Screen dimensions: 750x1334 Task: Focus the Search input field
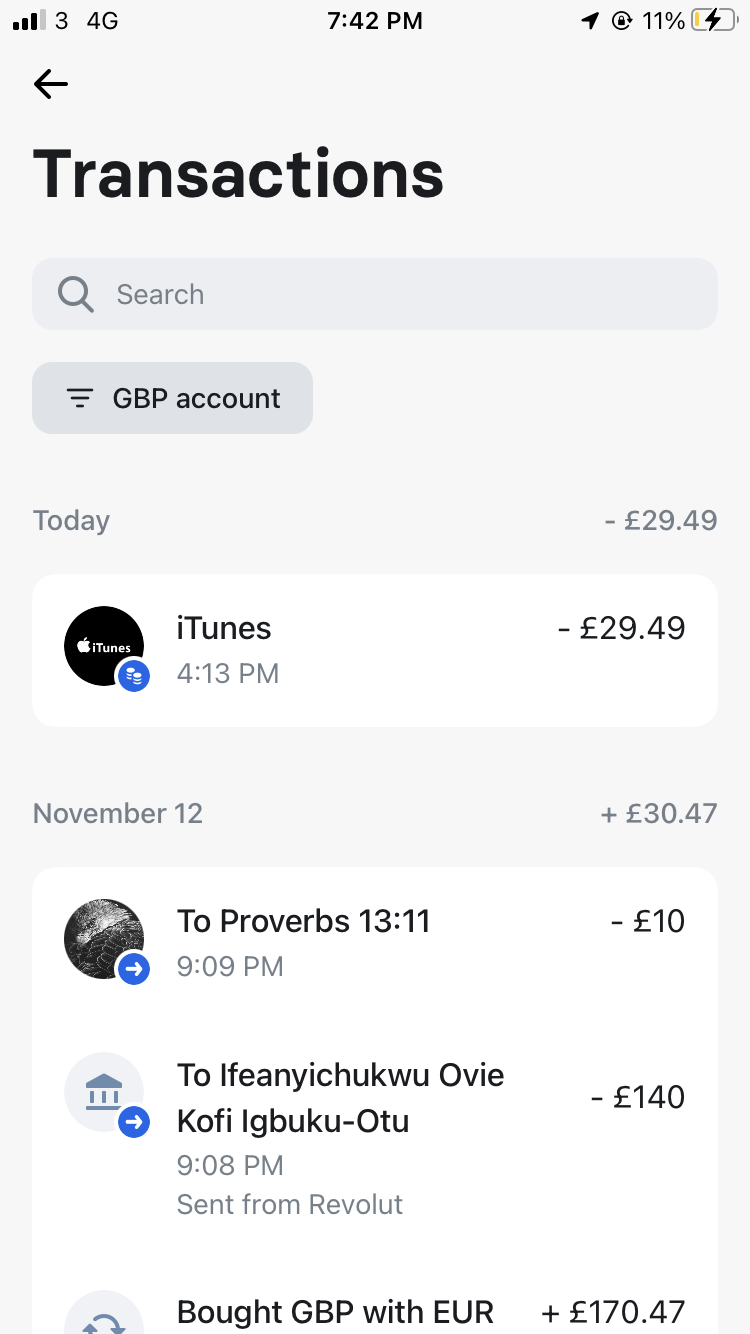pyautogui.click(x=400, y=294)
